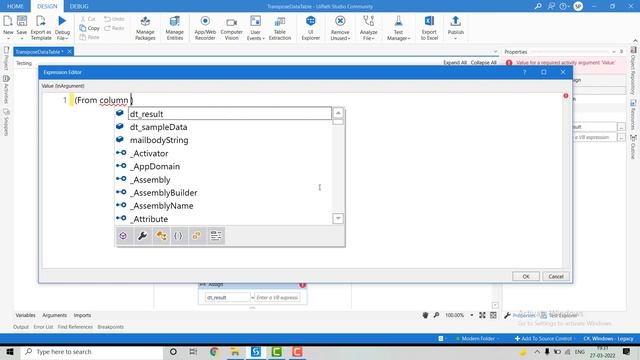The height and width of the screenshot is (360, 640).
Task: Click autocomplete scrollbar up arrow
Action: tap(338, 113)
